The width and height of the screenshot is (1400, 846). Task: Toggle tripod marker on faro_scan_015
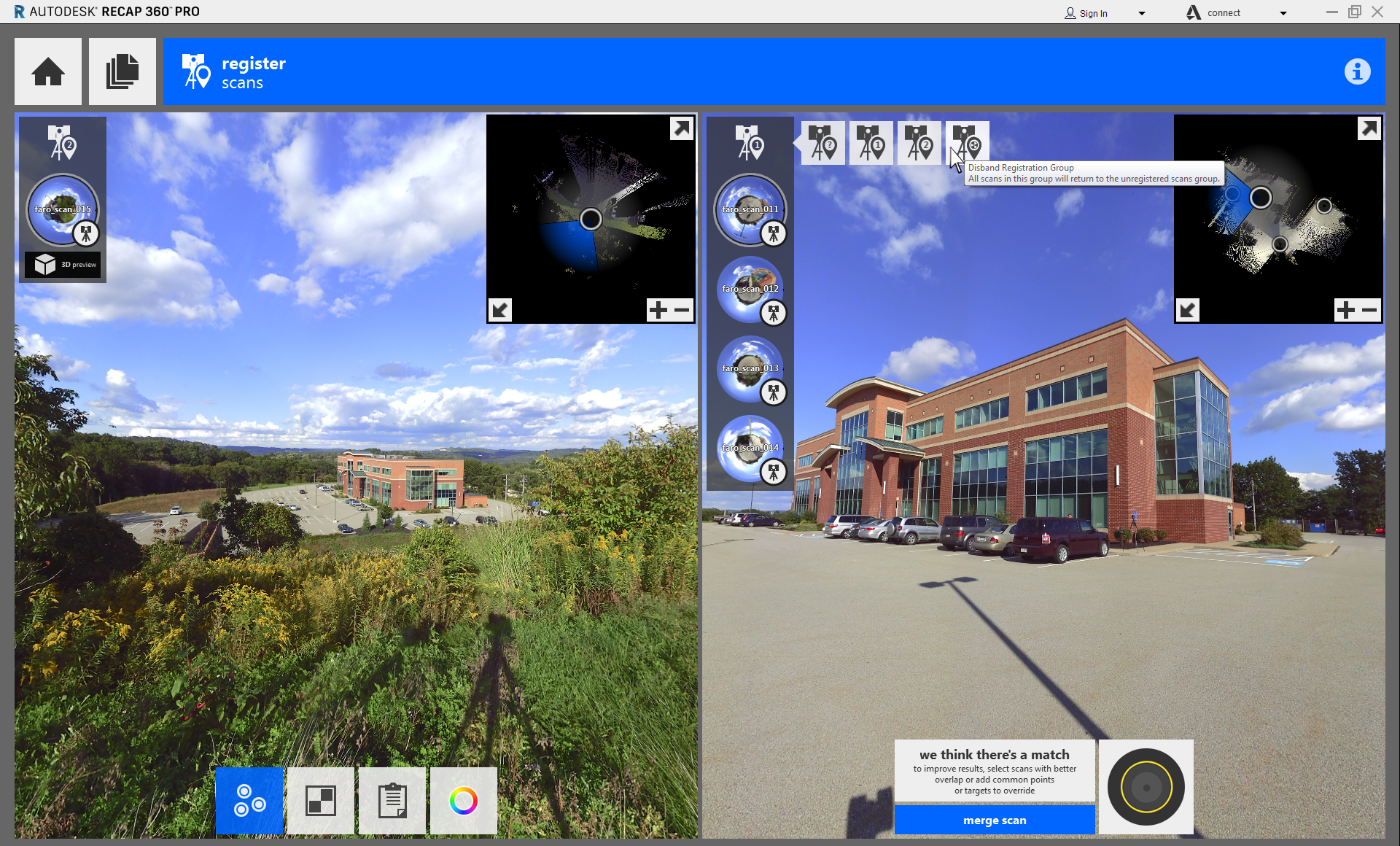(86, 234)
